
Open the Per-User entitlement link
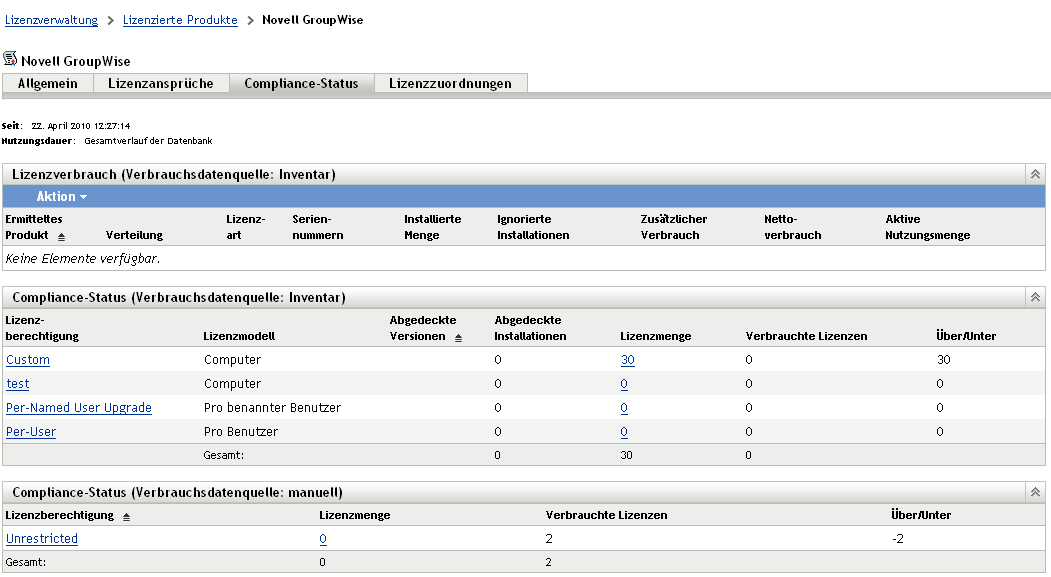31,432
